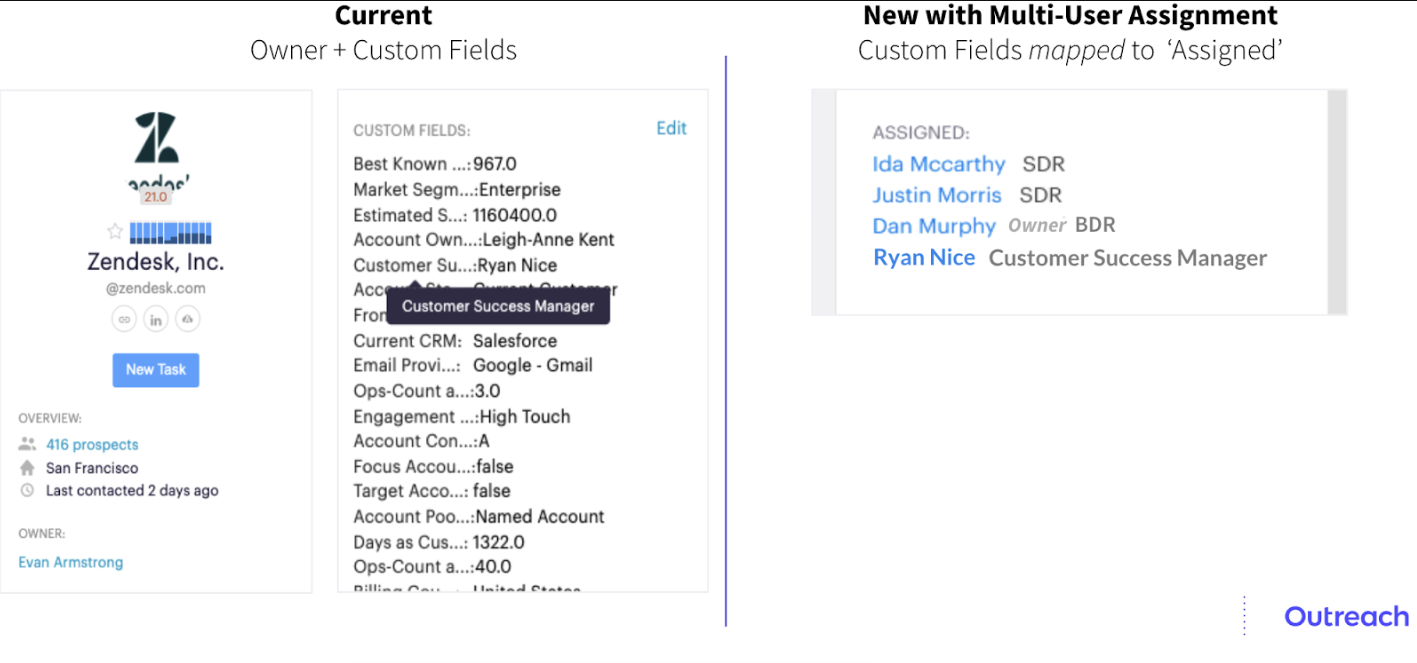The width and height of the screenshot is (1417, 663).
Task: Click the Crunchbase icon beside the LinkedIn icon
Action: point(186,319)
